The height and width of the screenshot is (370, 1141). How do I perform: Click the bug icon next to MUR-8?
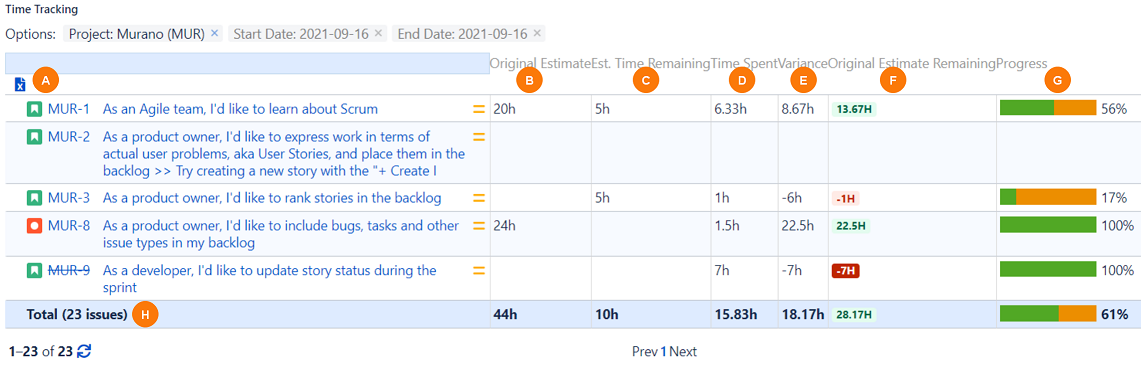34,226
